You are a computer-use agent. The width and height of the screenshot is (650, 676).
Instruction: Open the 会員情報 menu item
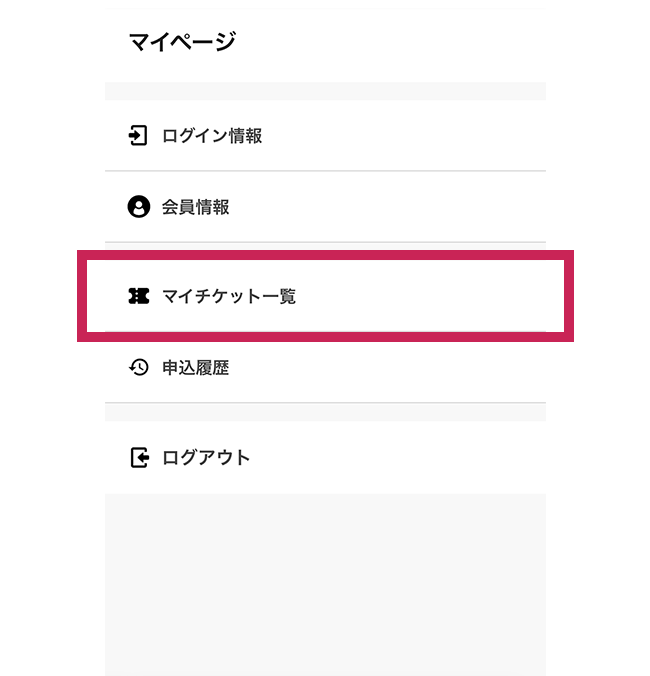tap(196, 207)
